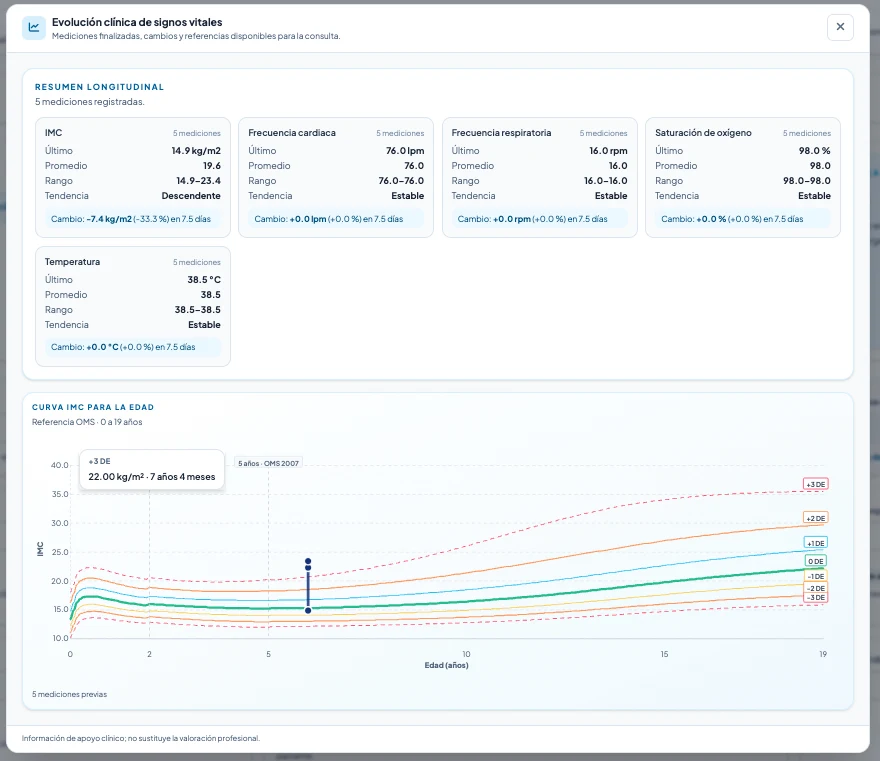Click the chart icon beside dialog title

[x=34, y=27]
